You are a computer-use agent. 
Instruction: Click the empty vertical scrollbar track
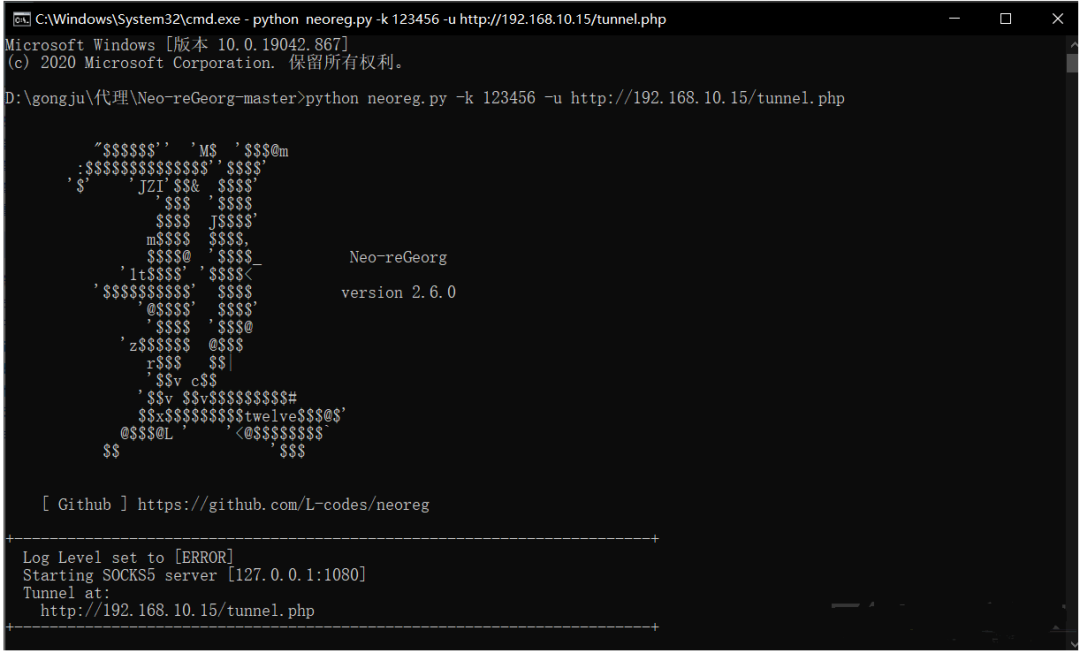[x=1071, y=350]
